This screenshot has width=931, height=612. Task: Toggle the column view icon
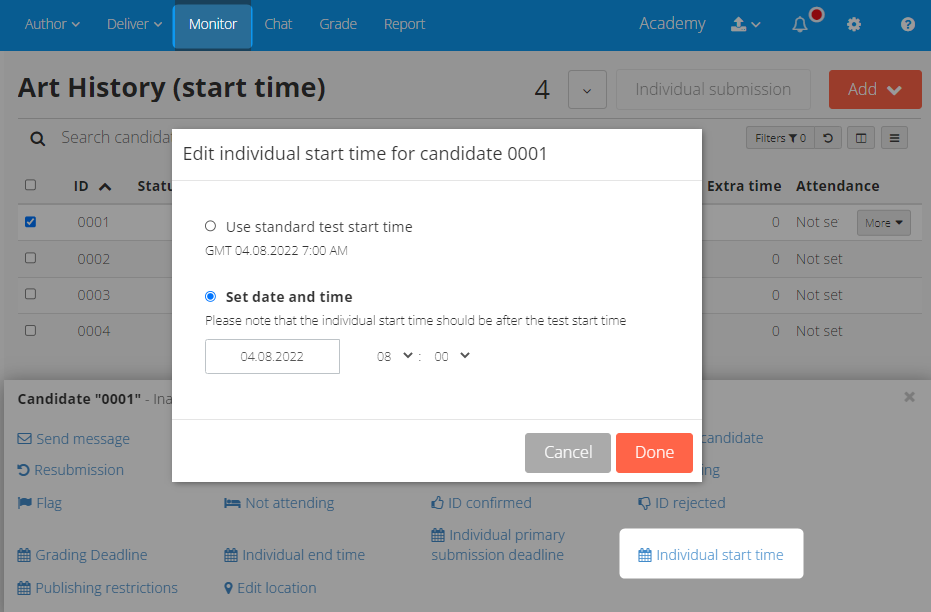tap(861, 138)
